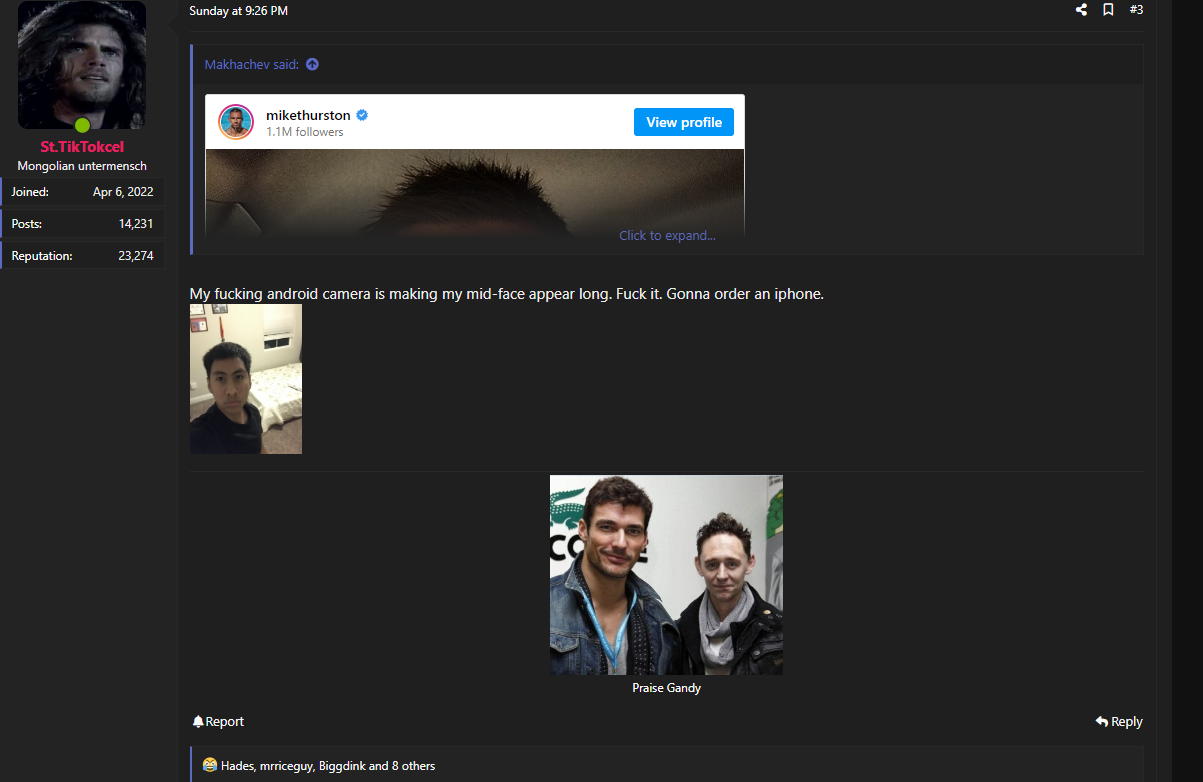Viewport: 1203px width, 782px height.
Task: Click reaction user Hades
Action: pos(237,766)
